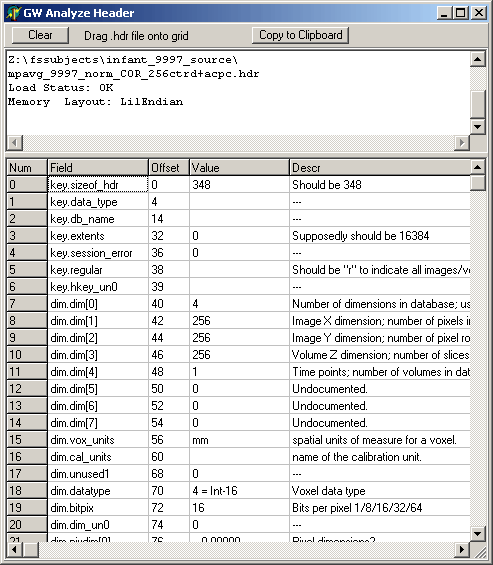Viewport: 493px width, 565px height.
Task: Click the '4 = Int-16' value cell
Action: [239, 490]
